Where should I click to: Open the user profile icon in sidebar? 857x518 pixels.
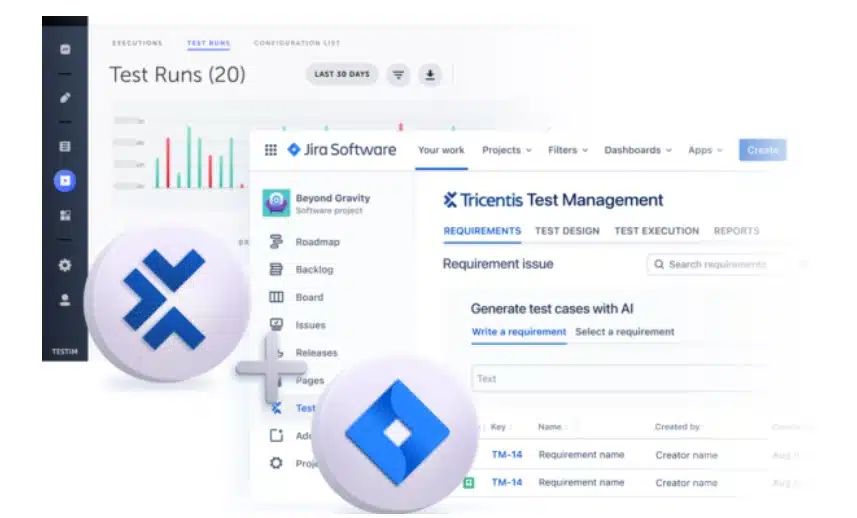coord(65,299)
